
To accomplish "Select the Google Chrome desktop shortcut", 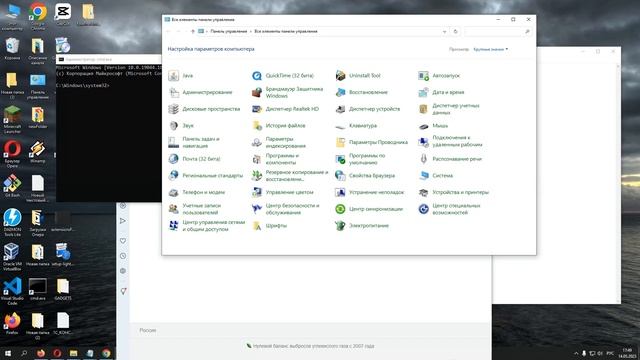I will [38, 16].
